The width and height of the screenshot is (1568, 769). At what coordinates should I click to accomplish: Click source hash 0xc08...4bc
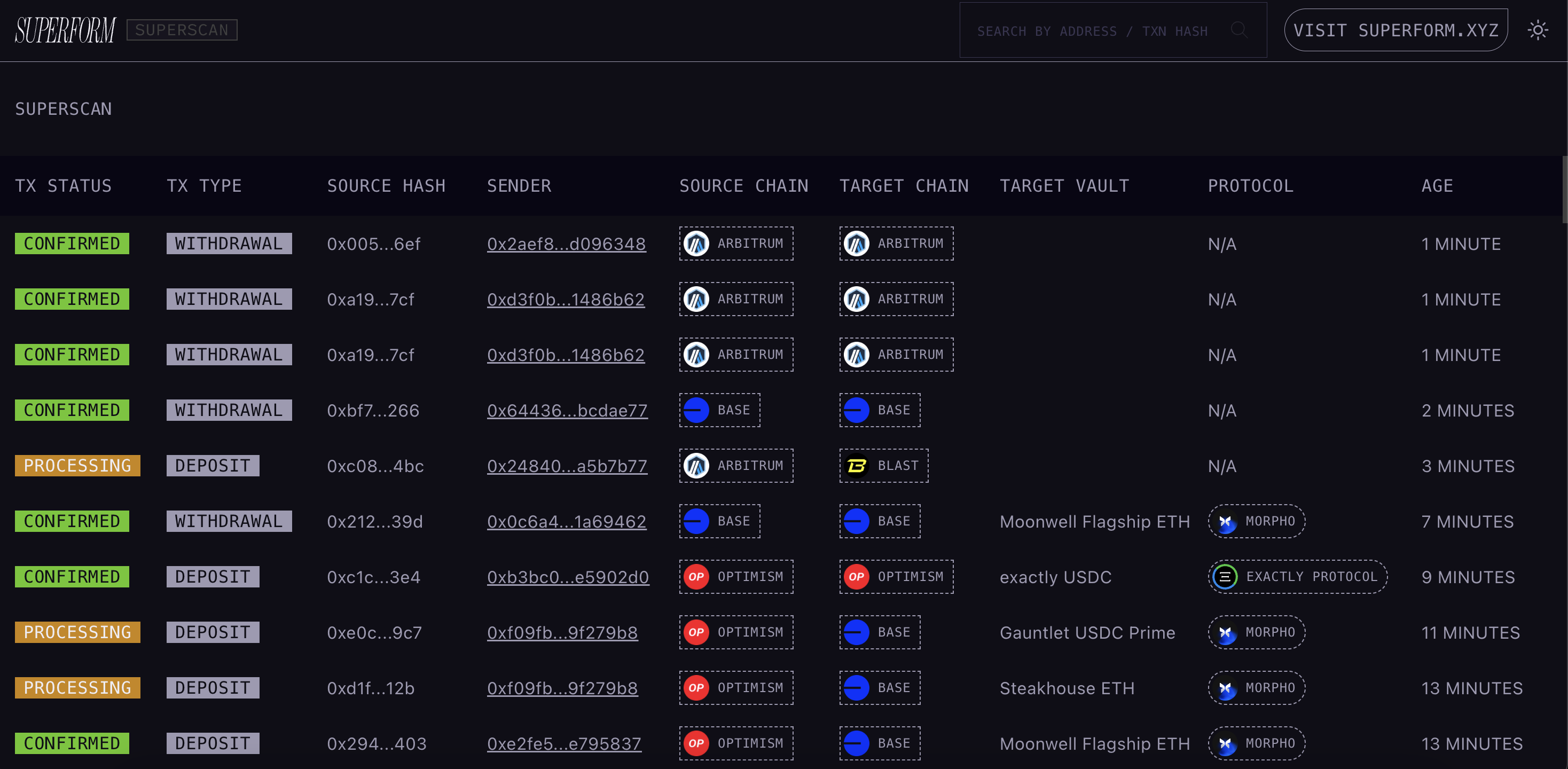pos(375,466)
